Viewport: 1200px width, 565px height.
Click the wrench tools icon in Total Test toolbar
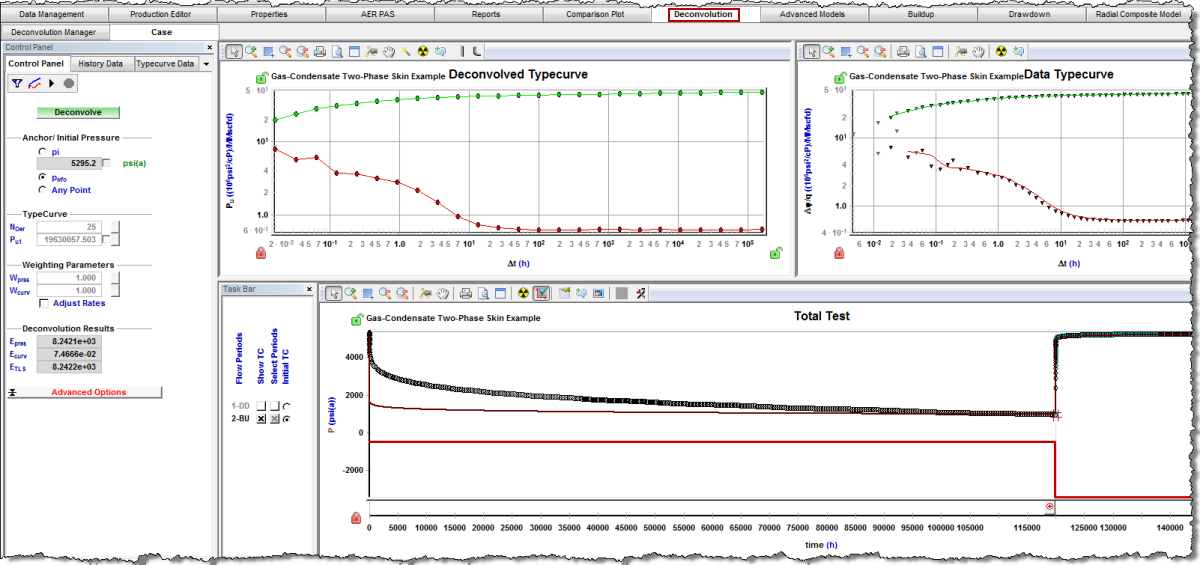click(640, 293)
